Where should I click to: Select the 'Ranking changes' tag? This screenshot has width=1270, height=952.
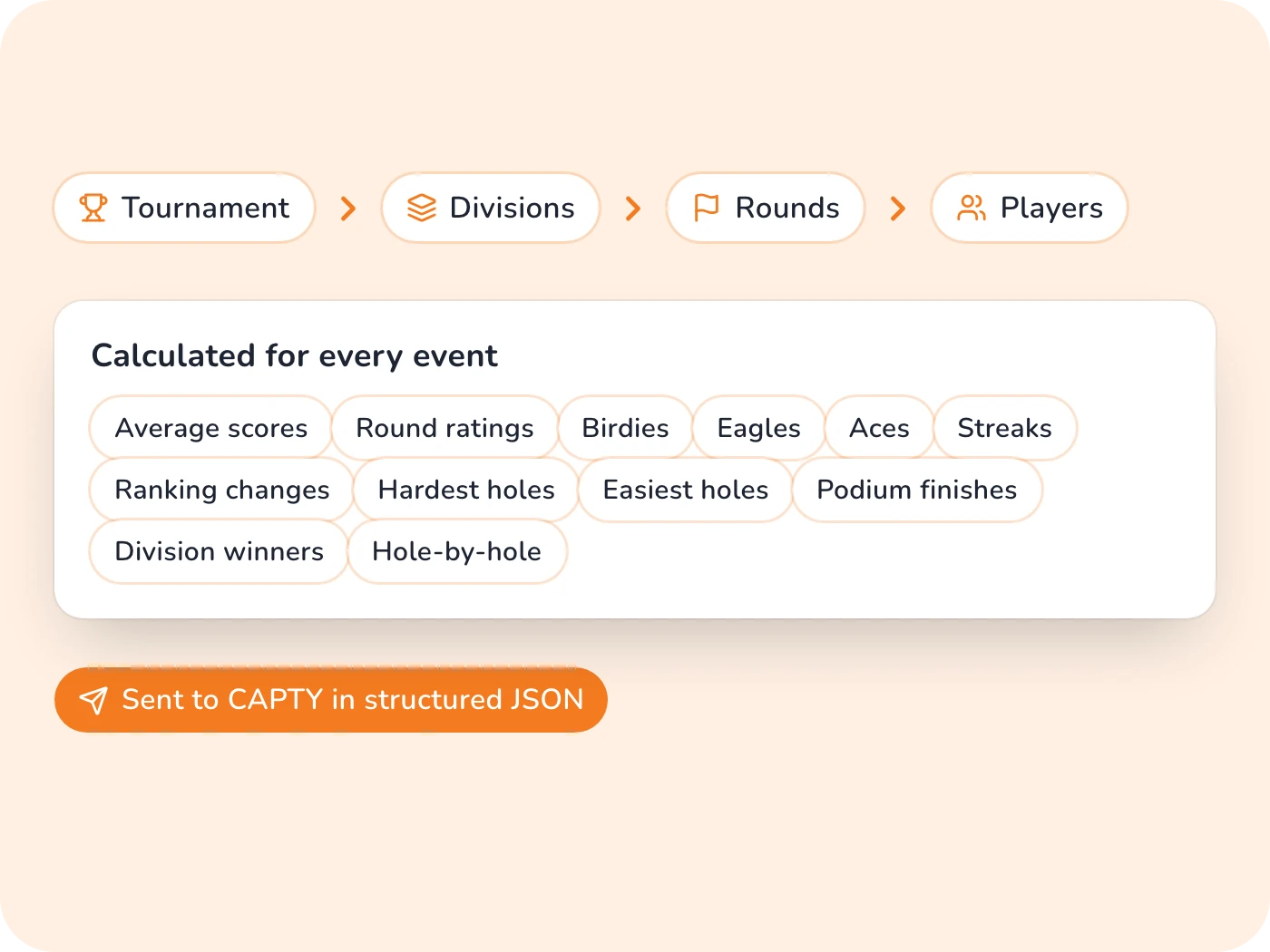[222, 490]
